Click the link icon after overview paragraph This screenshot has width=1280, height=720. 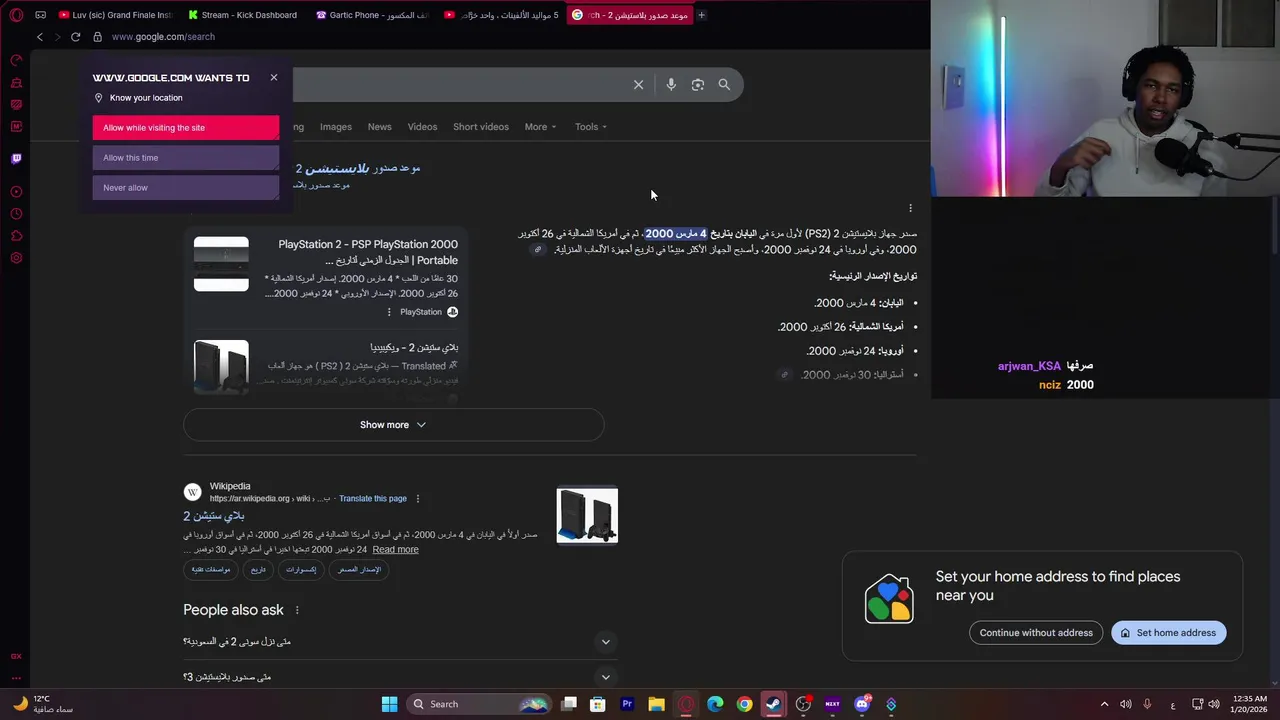538,250
